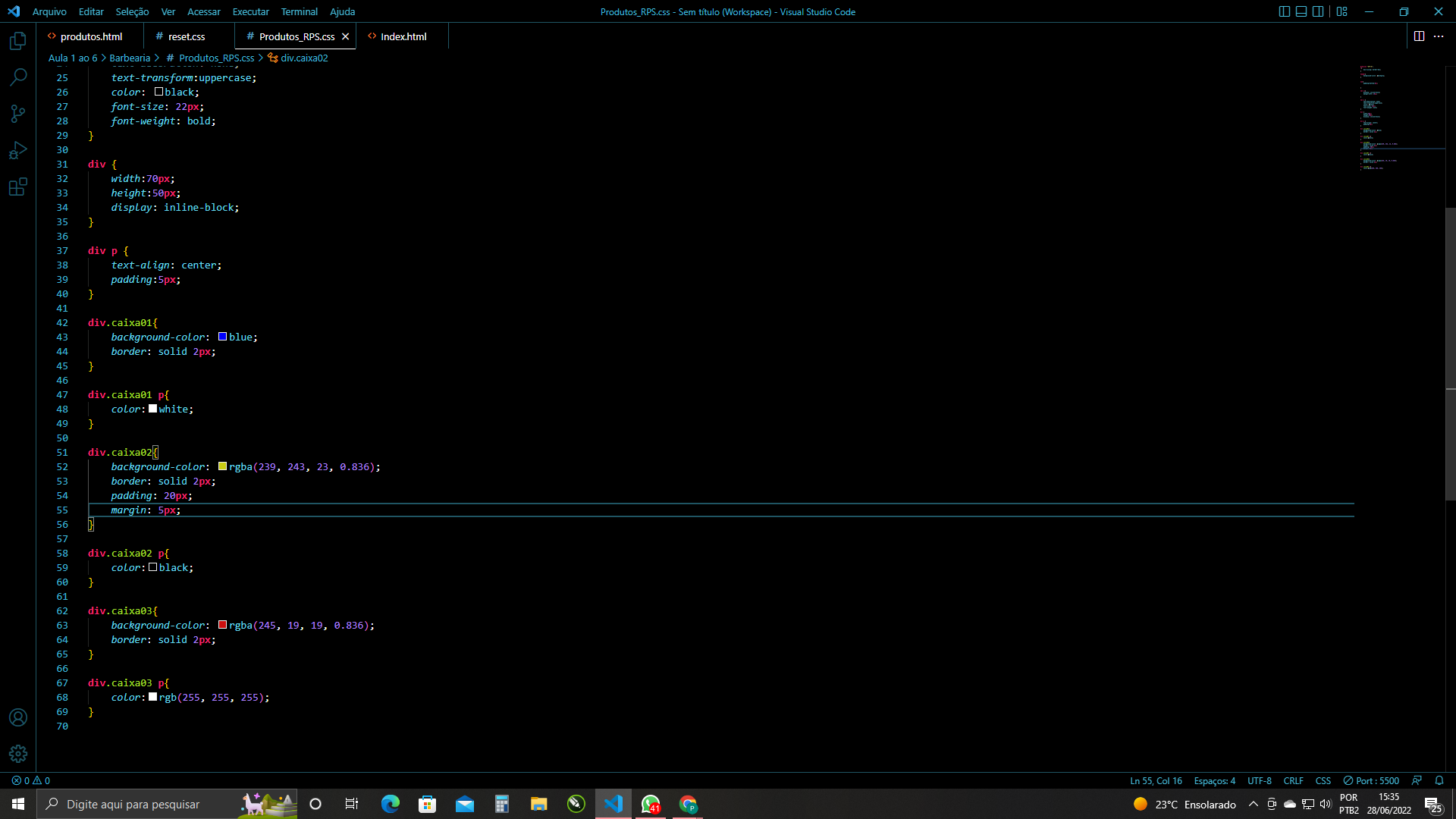Click the yellow rgba swatch on line 52
Image resolution: width=1456 pixels, height=819 pixels.
click(222, 466)
